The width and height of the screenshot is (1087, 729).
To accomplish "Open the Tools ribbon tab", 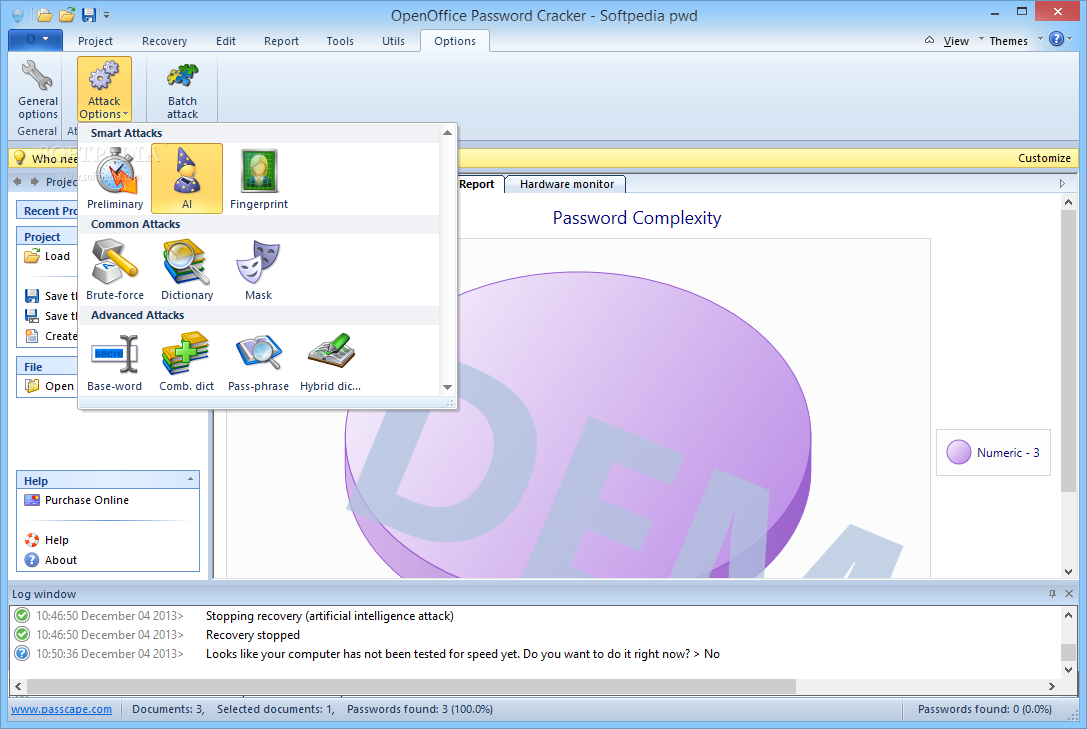I will (340, 41).
